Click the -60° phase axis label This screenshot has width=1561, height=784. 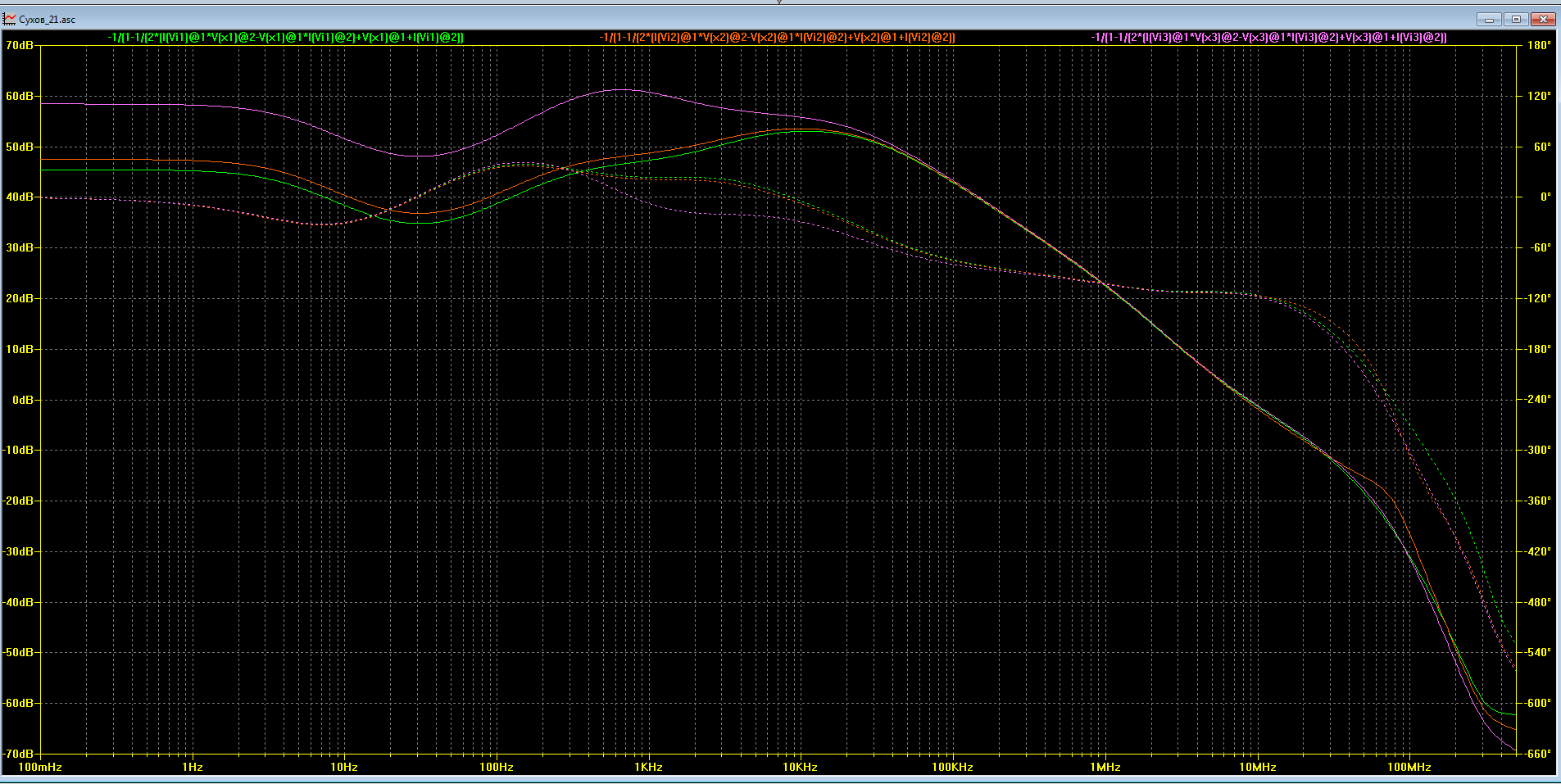click(x=1540, y=247)
